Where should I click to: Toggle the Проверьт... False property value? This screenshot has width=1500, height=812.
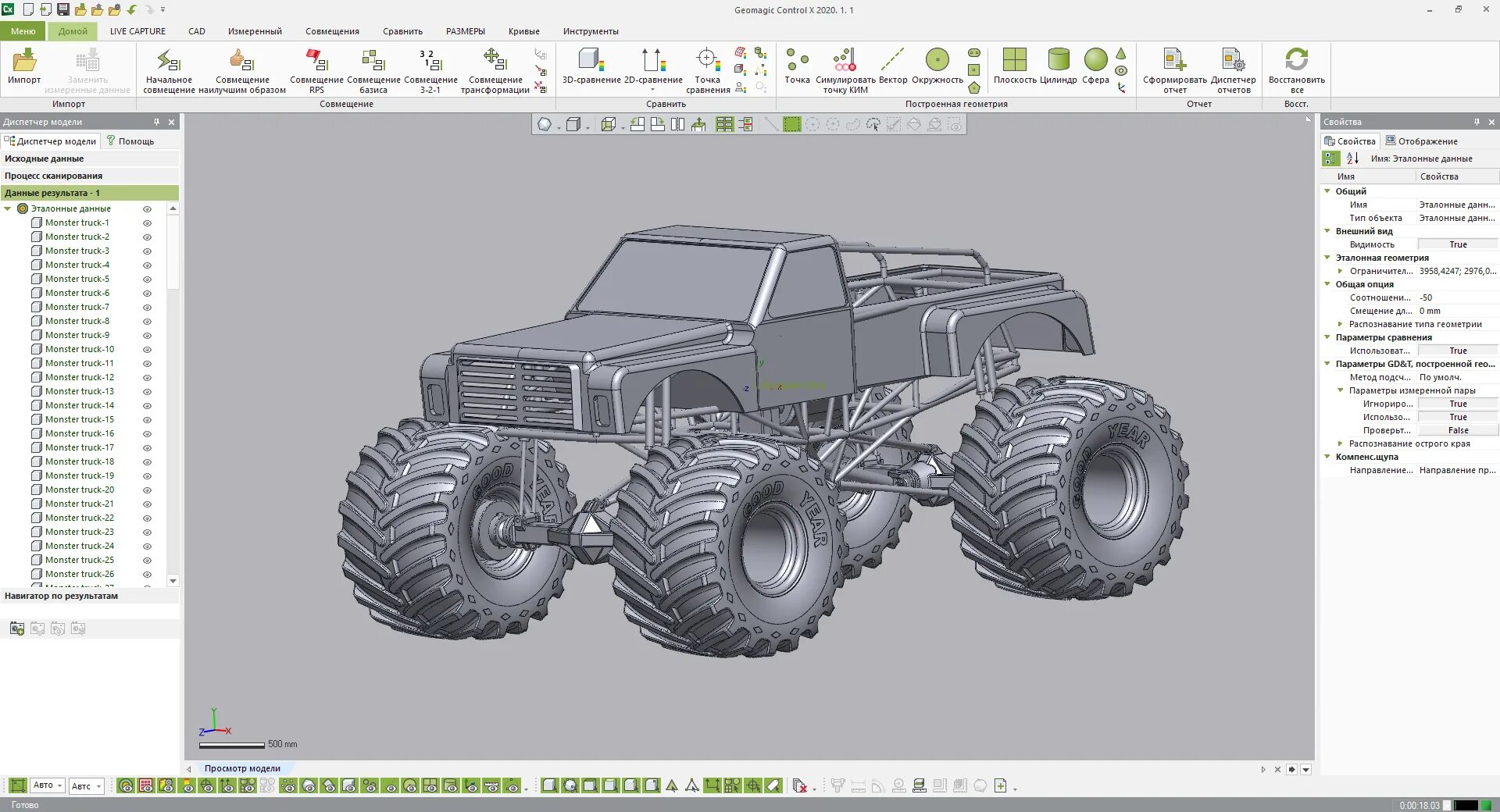tap(1458, 430)
